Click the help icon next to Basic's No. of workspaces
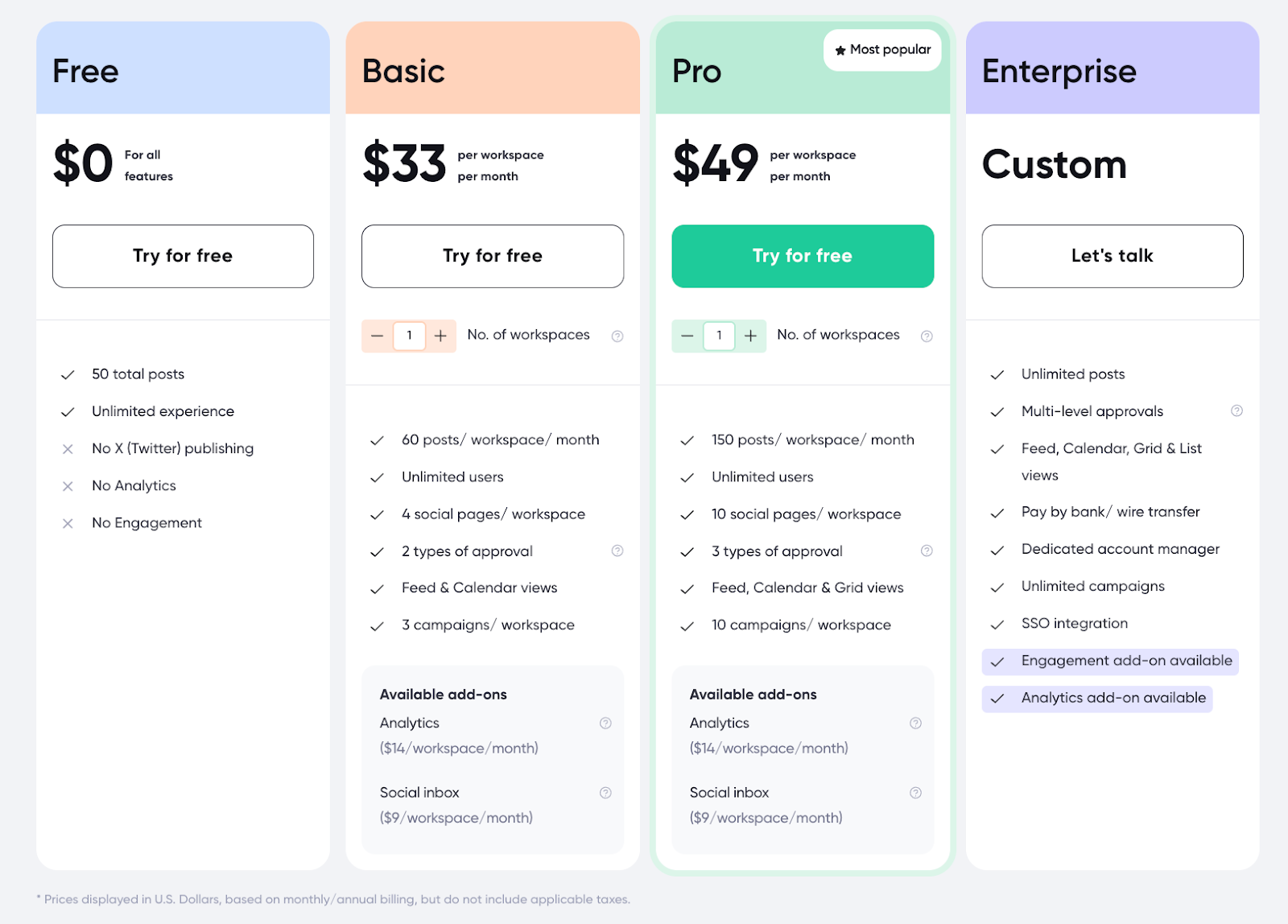This screenshot has width=1288, height=924. (617, 336)
